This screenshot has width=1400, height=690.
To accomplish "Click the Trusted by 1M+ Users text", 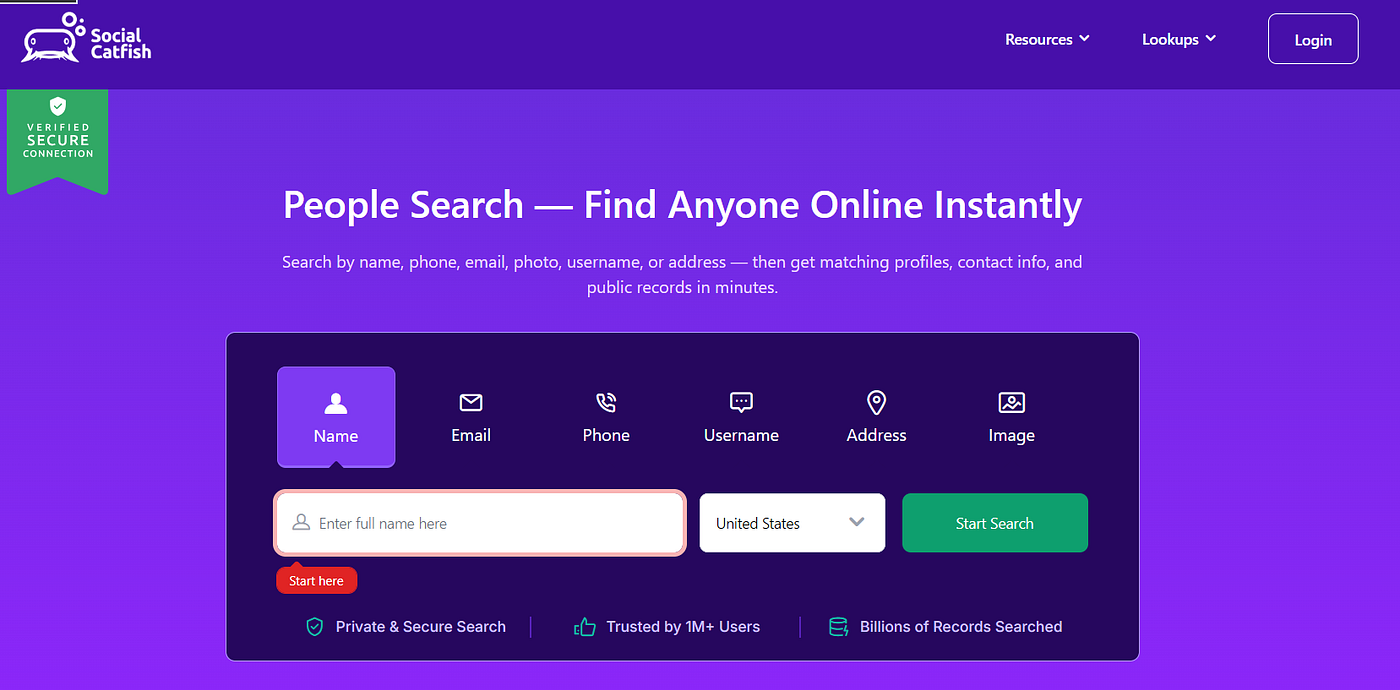I will click(683, 627).
